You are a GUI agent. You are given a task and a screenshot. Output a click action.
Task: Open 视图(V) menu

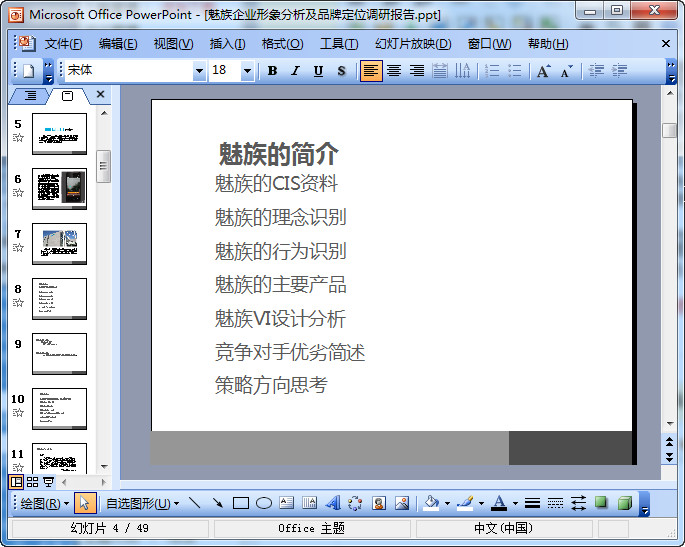[x=173, y=44]
